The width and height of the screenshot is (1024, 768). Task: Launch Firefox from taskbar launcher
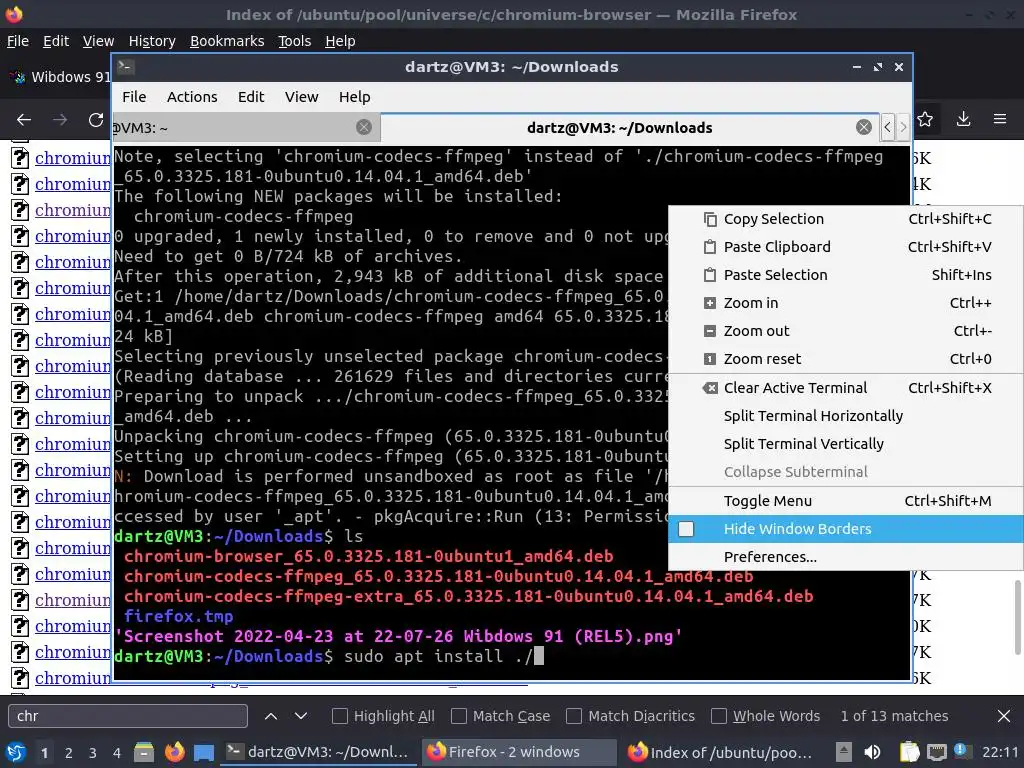[174, 752]
